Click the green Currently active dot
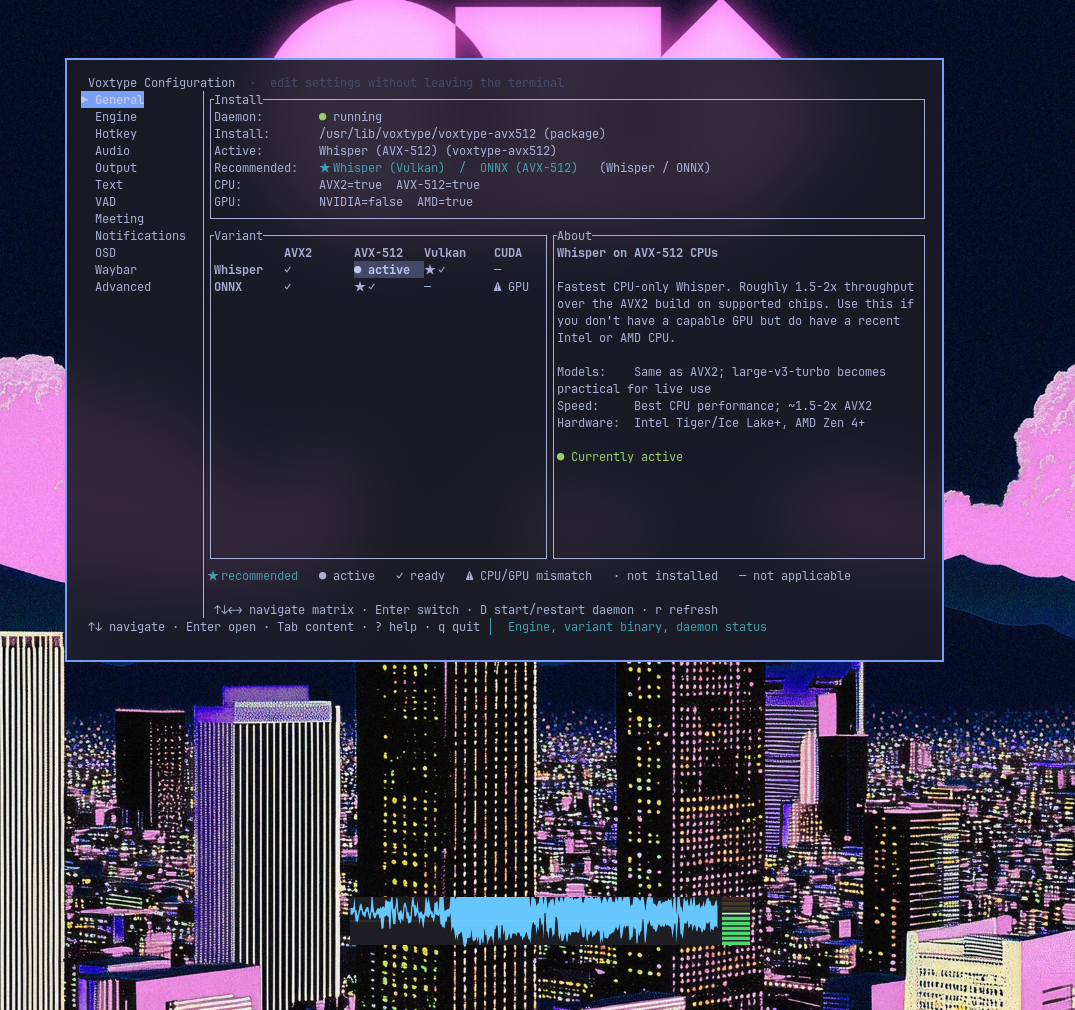This screenshot has height=1010, width=1075. coord(561,457)
